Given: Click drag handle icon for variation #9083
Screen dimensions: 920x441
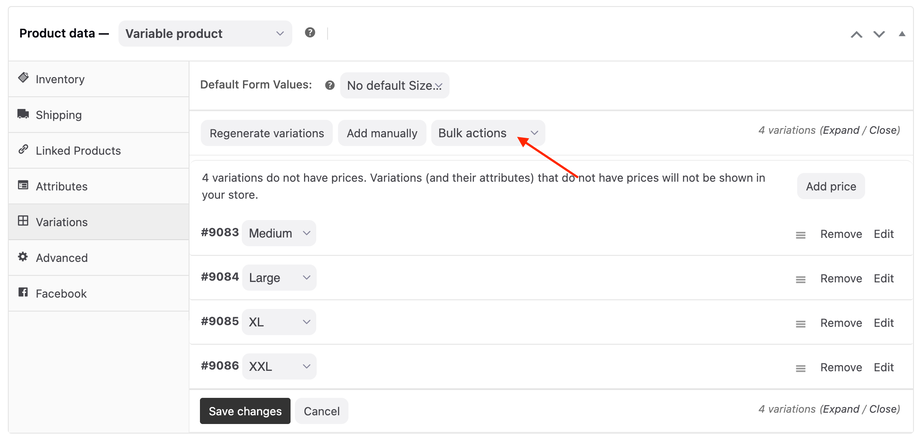Looking at the screenshot, I should click(x=800, y=235).
